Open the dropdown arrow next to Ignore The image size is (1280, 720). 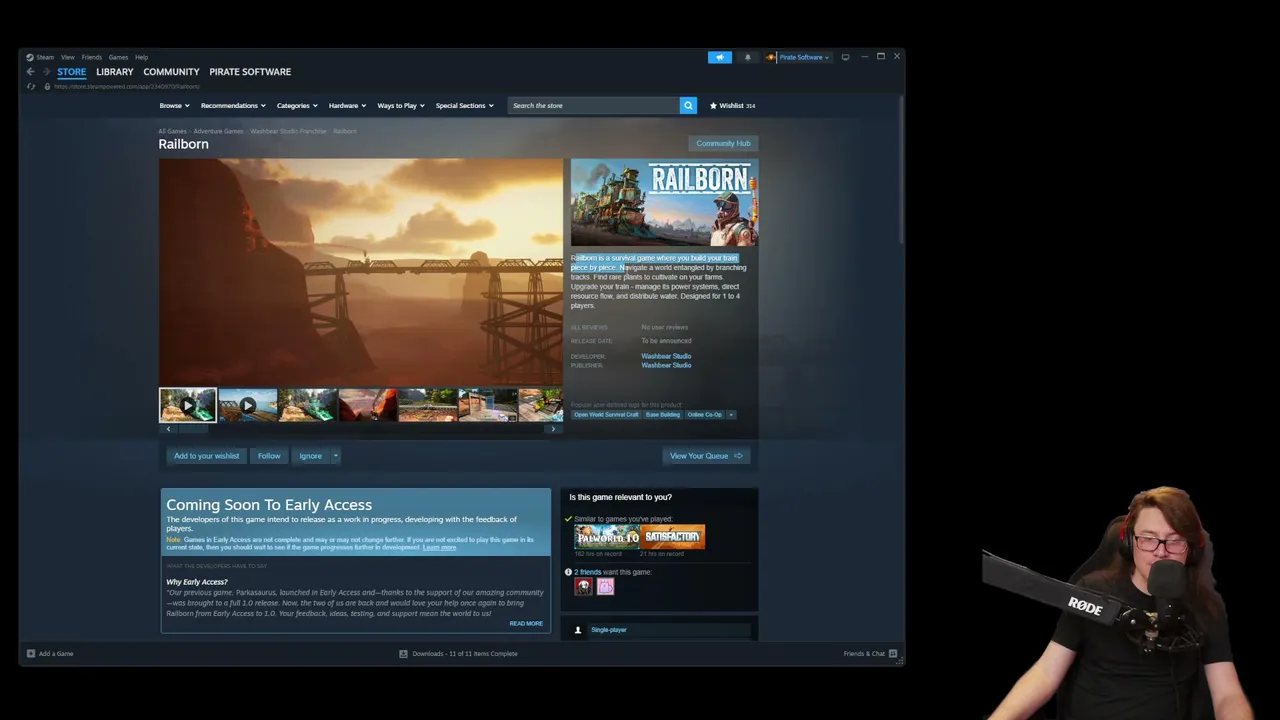pyautogui.click(x=335, y=456)
